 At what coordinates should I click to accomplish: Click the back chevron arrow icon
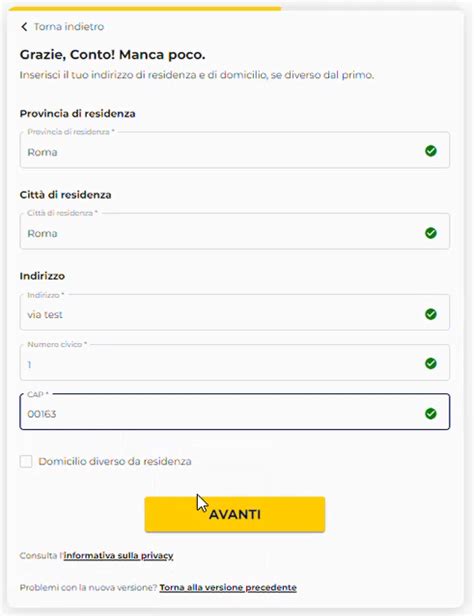[24, 27]
